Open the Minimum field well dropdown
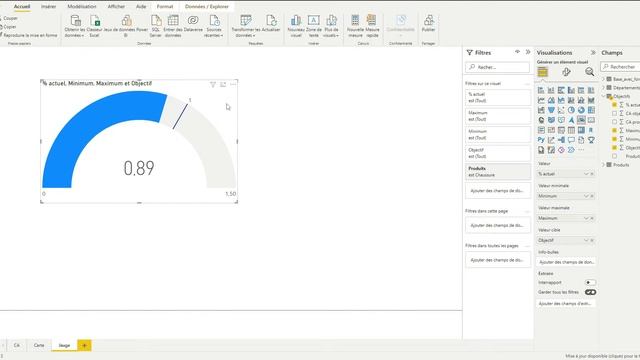The width and height of the screenshot is (640, 360). [x=586, y=196]
